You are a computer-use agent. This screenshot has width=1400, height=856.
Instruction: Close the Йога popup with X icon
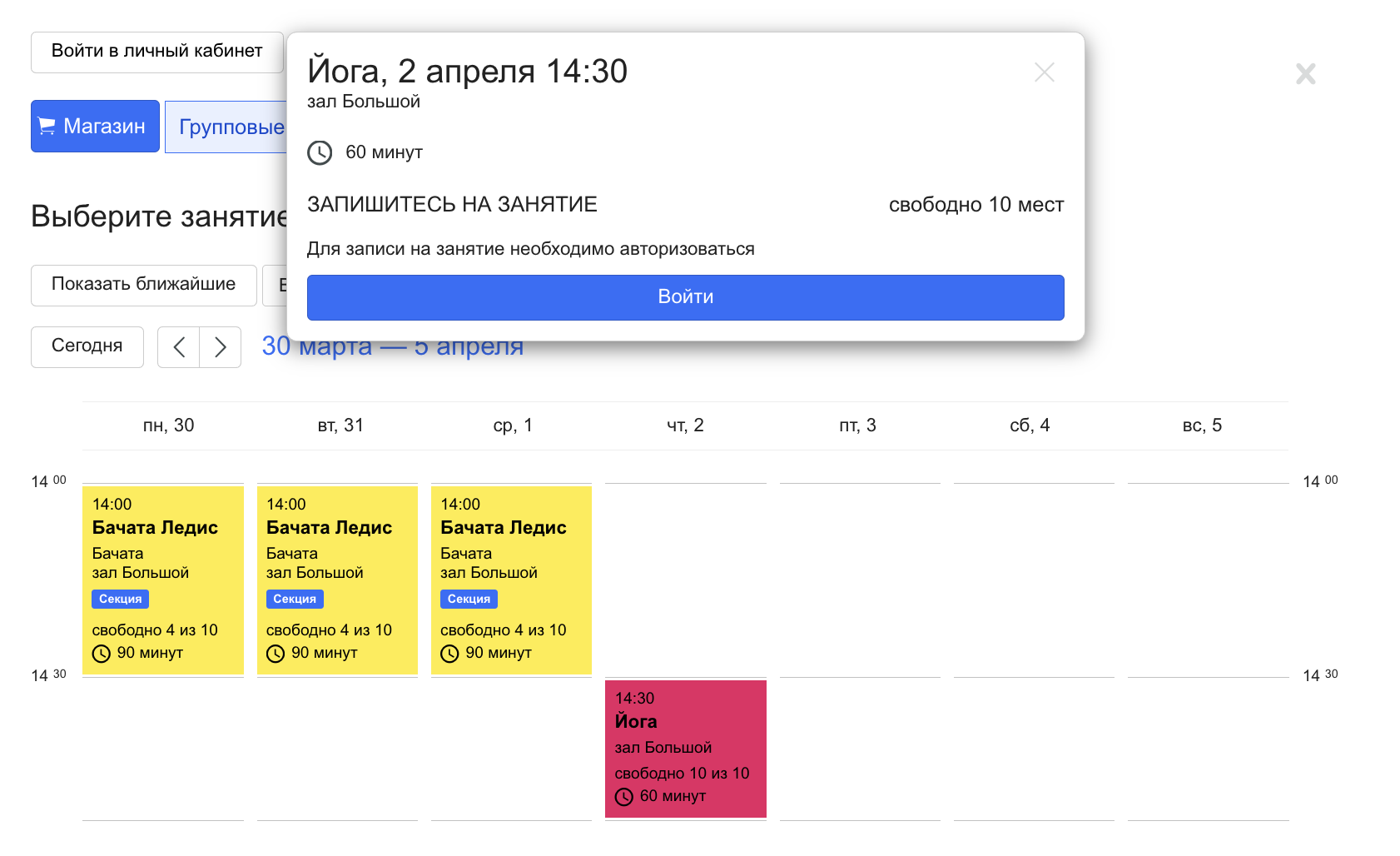click(x=1044, y=72)
